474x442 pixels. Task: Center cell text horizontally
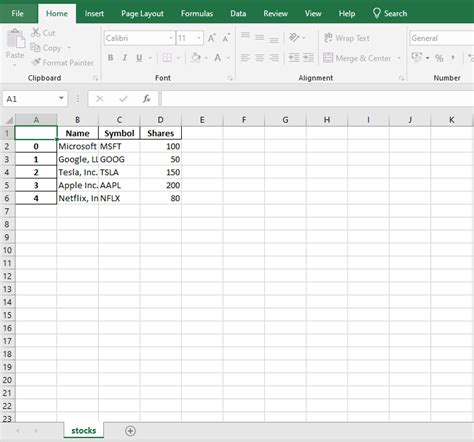pos(260,58)
